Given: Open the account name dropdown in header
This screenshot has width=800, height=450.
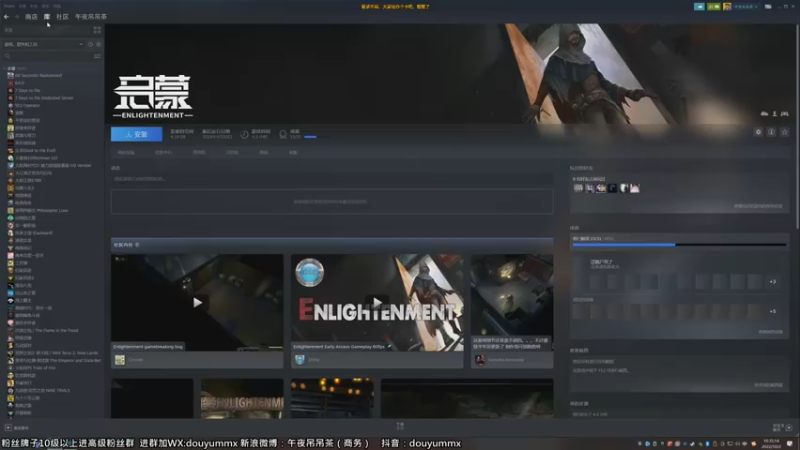Looking at the screenshot, I should click(x=744, y=7).
